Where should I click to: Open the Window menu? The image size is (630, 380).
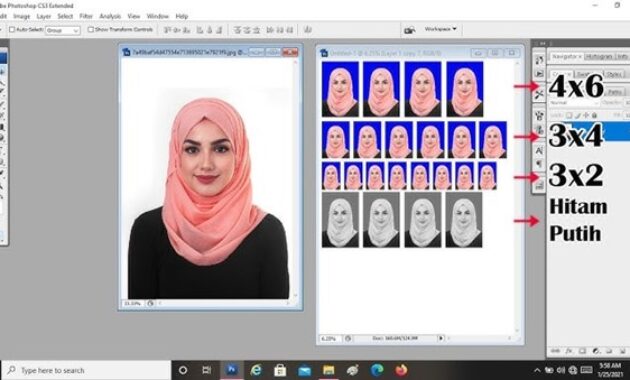click(158, 16)
